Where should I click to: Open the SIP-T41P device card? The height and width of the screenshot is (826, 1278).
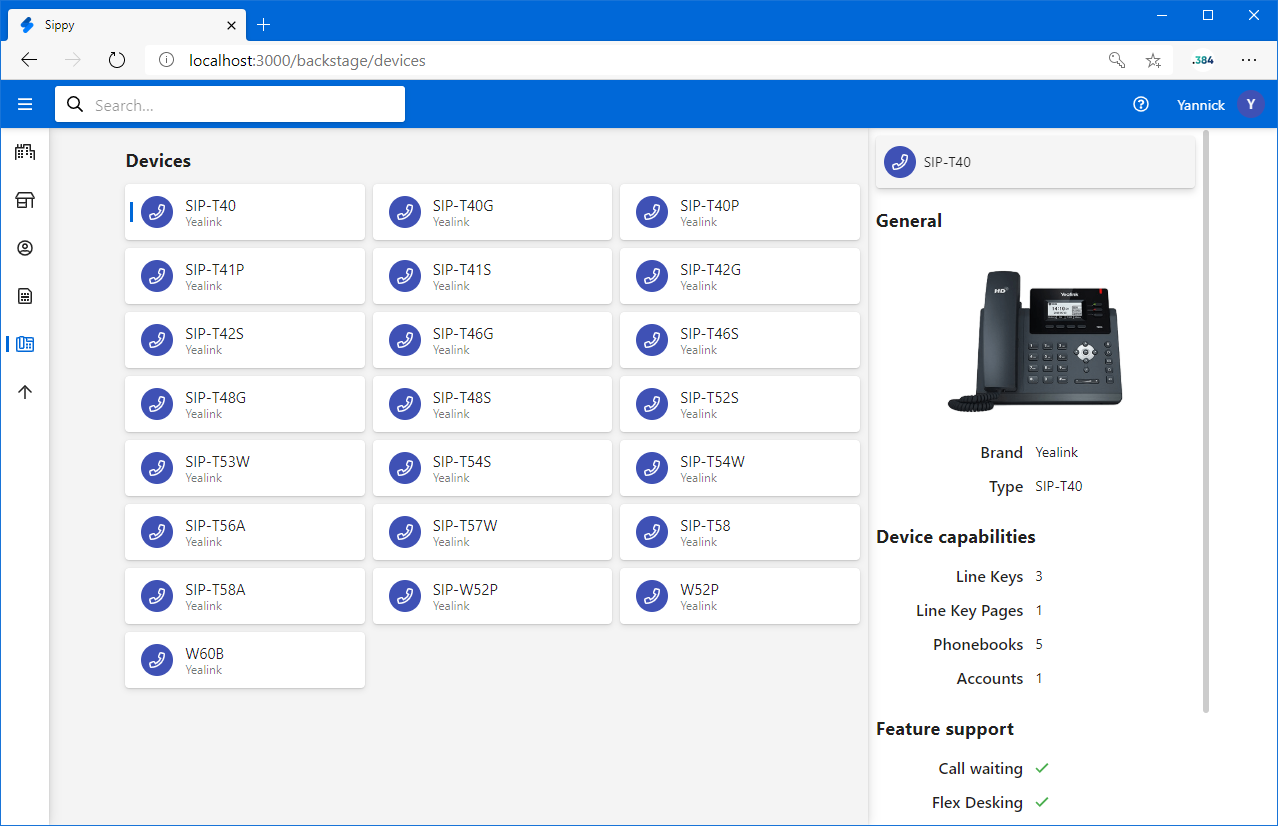tap(245, 276)
